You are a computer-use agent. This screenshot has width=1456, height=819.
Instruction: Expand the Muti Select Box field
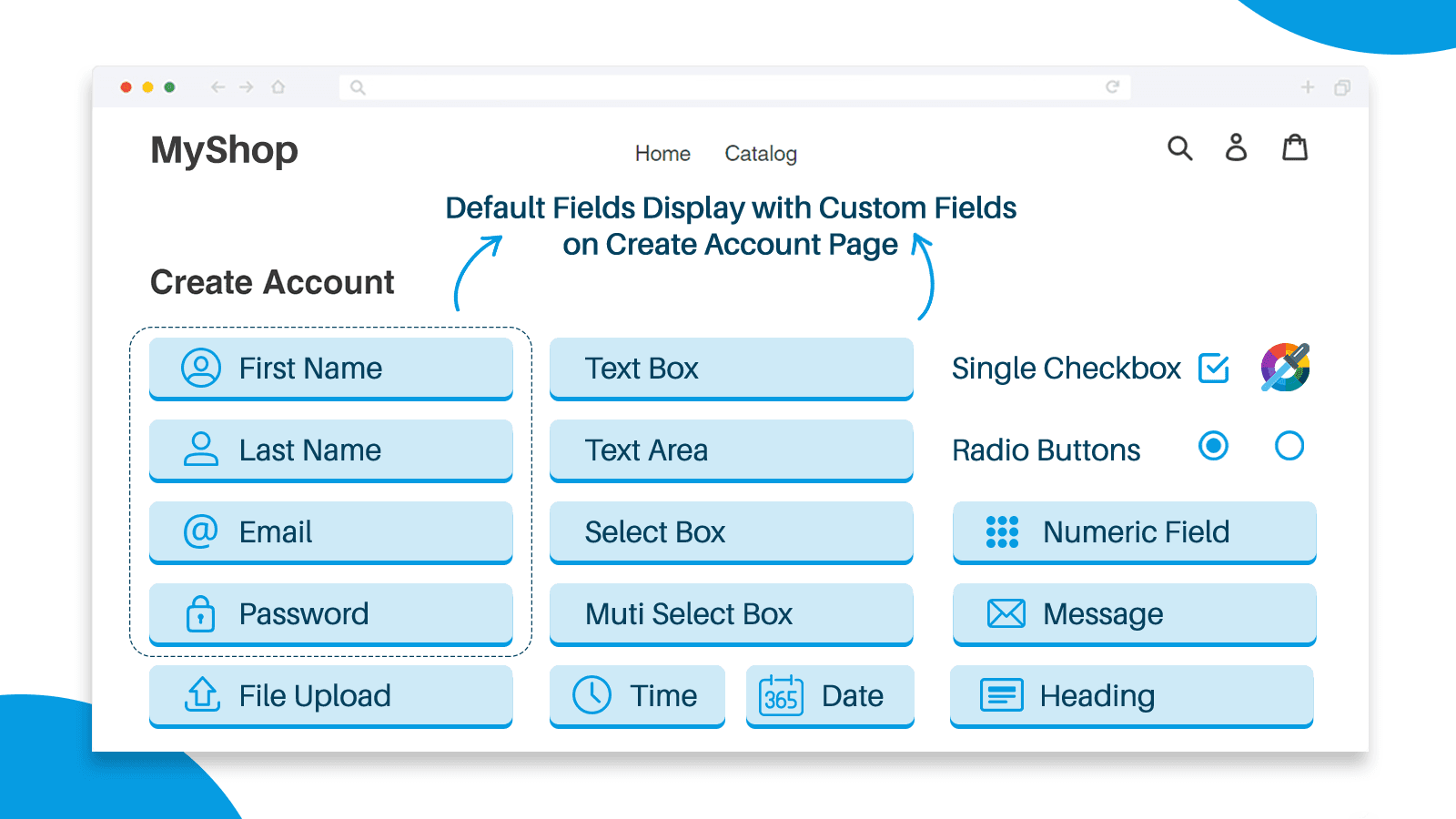point(731,614)
